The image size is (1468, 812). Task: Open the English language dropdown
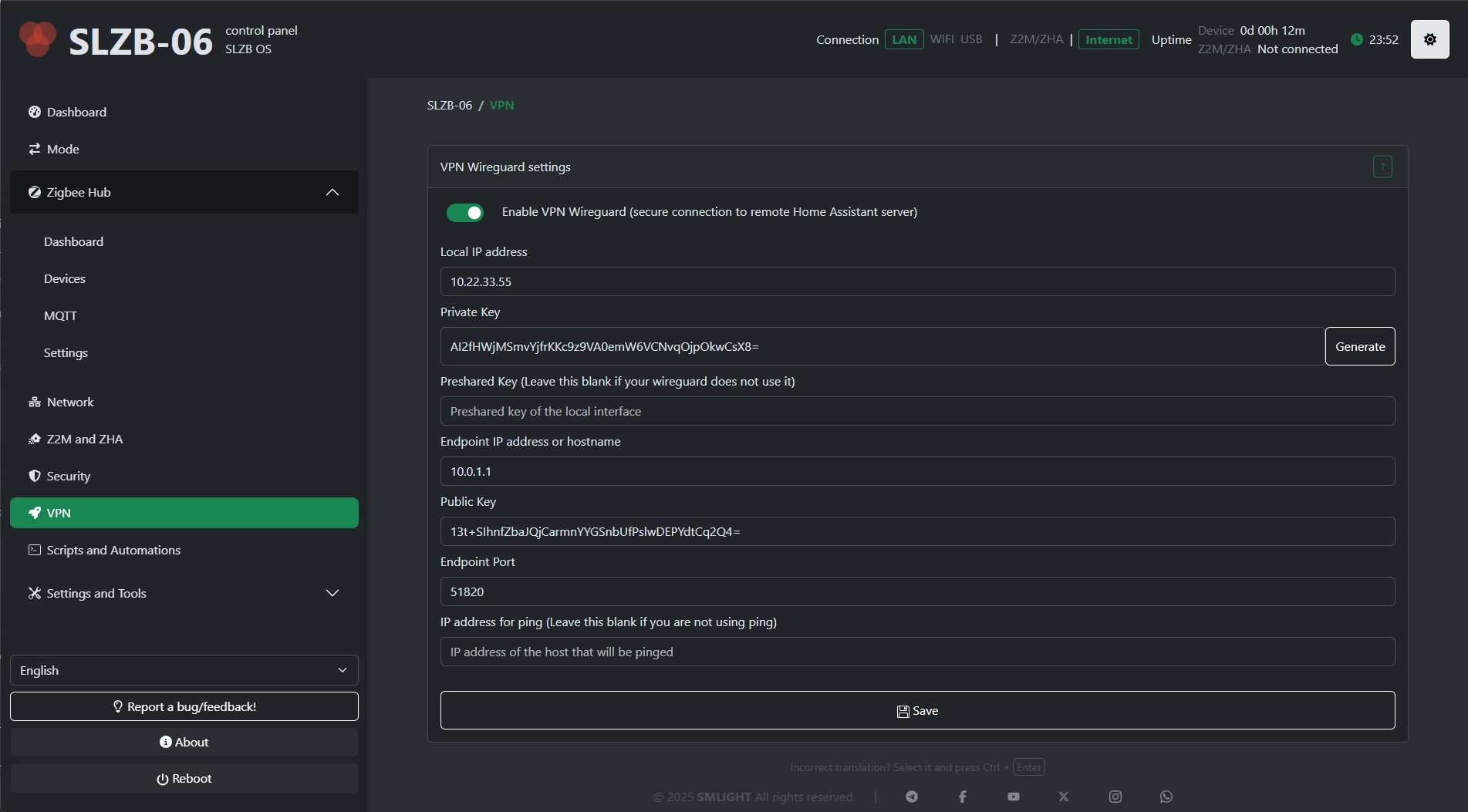184,670
